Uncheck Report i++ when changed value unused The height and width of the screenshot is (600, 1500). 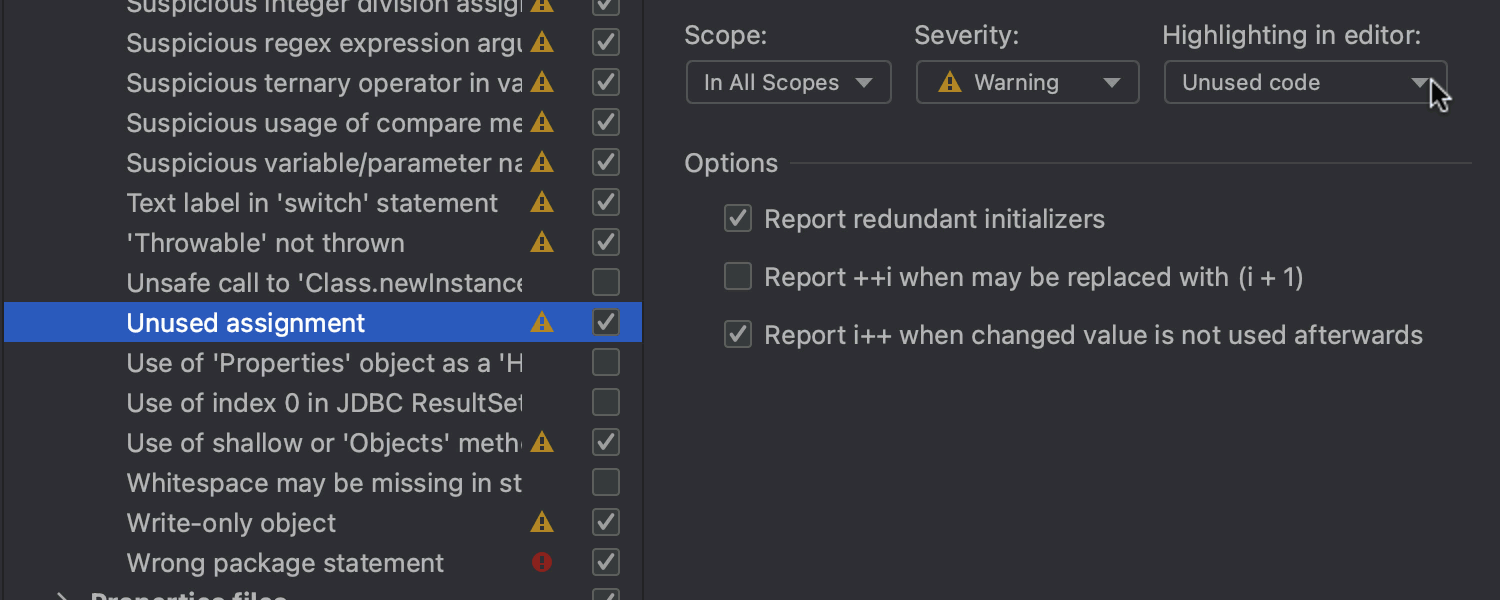pos(738,335)
